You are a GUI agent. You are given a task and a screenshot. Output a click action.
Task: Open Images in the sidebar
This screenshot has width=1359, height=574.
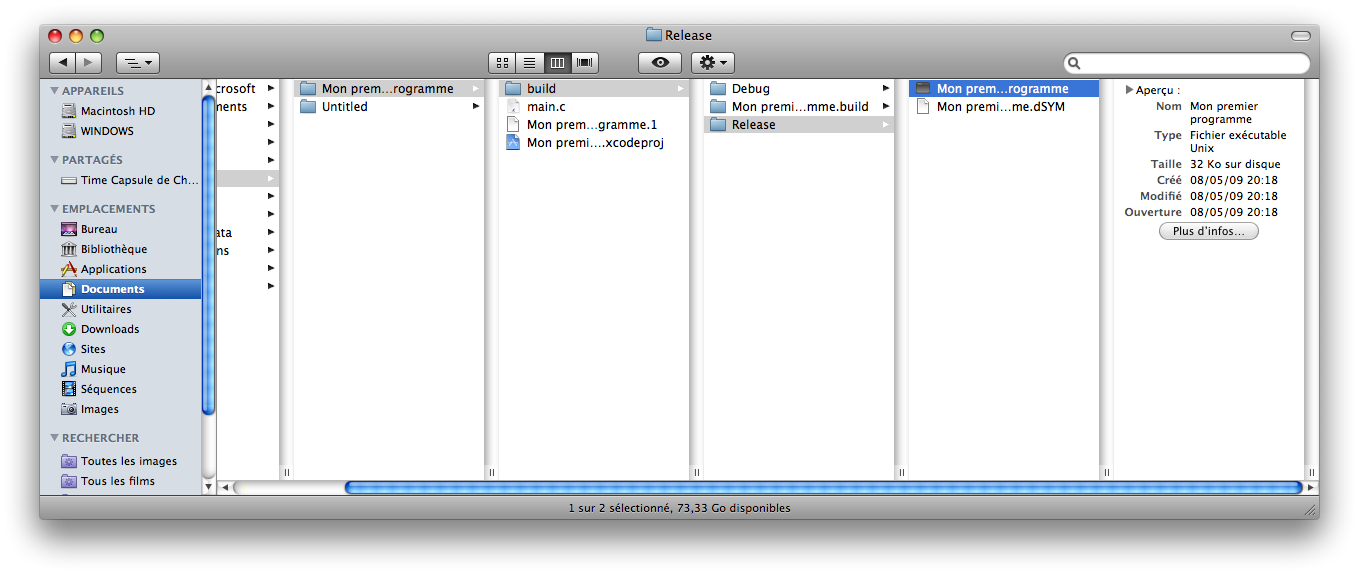pyautogui.click(x=120, y=409)
